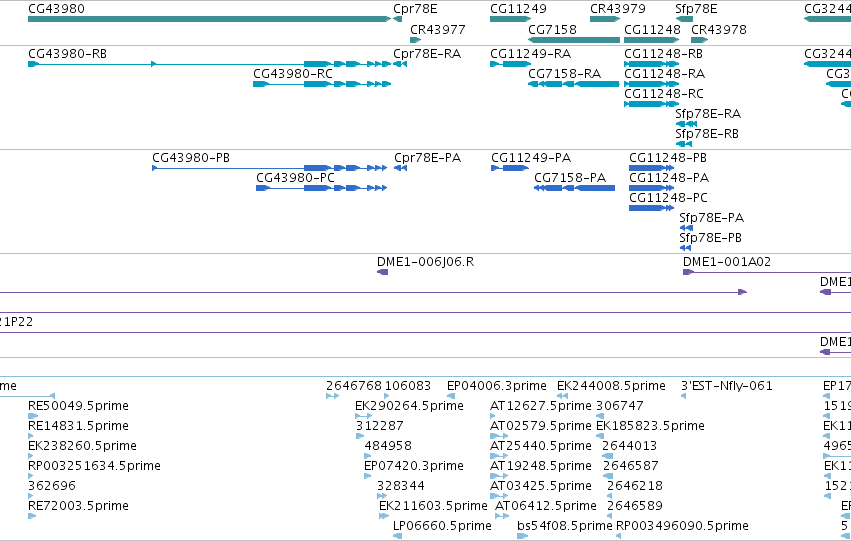Select the 484958 feature label
Viewport: 851px width, 541px height.
(x=388, y=446)
